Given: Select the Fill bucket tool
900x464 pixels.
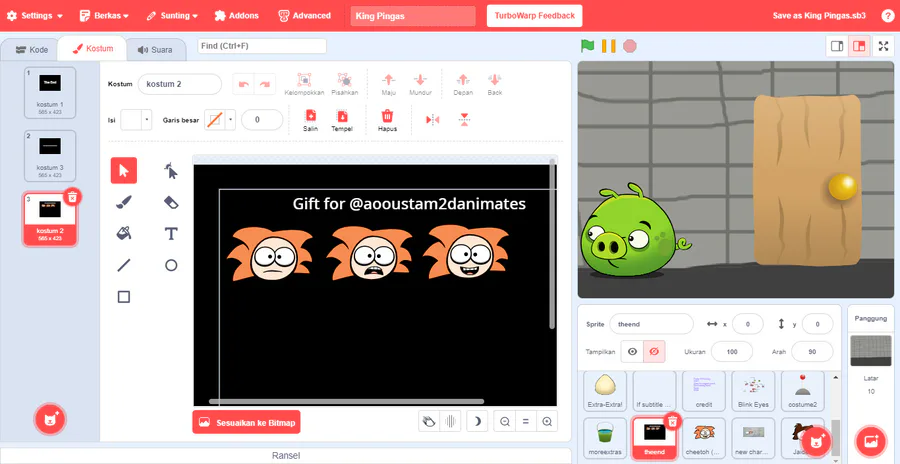Looking at the screenshot, I should (123, 234).
